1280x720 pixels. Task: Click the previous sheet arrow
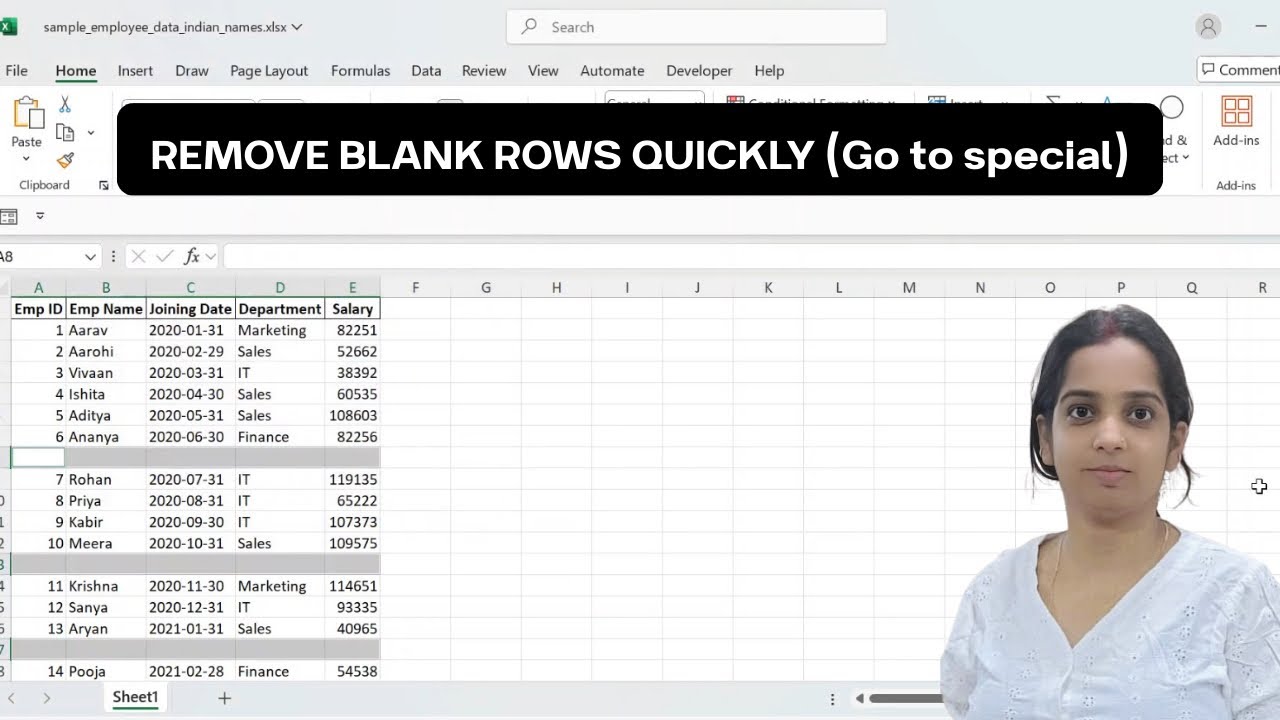[11, 698]
